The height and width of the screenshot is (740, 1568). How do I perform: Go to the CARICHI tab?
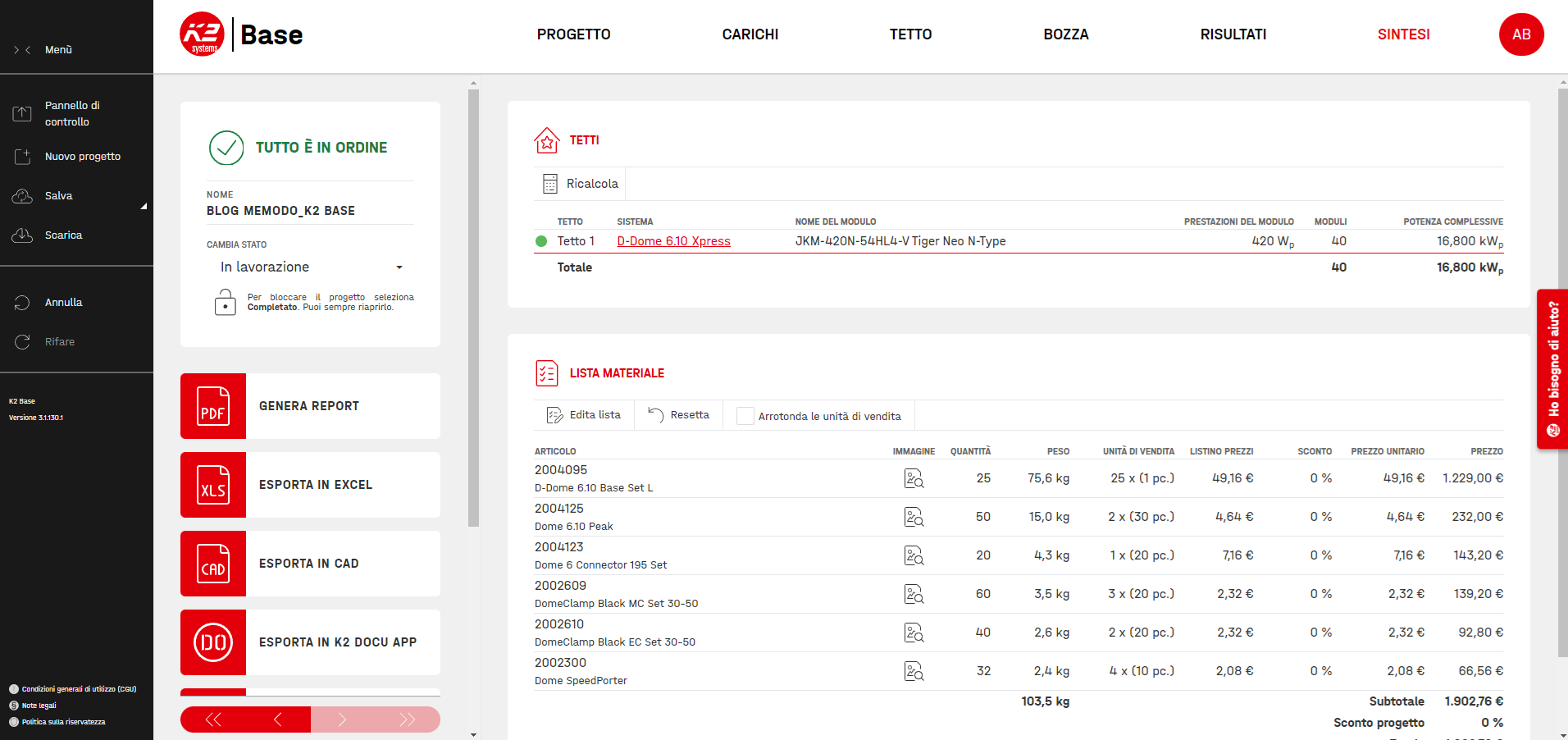click(x=750, y=34)
